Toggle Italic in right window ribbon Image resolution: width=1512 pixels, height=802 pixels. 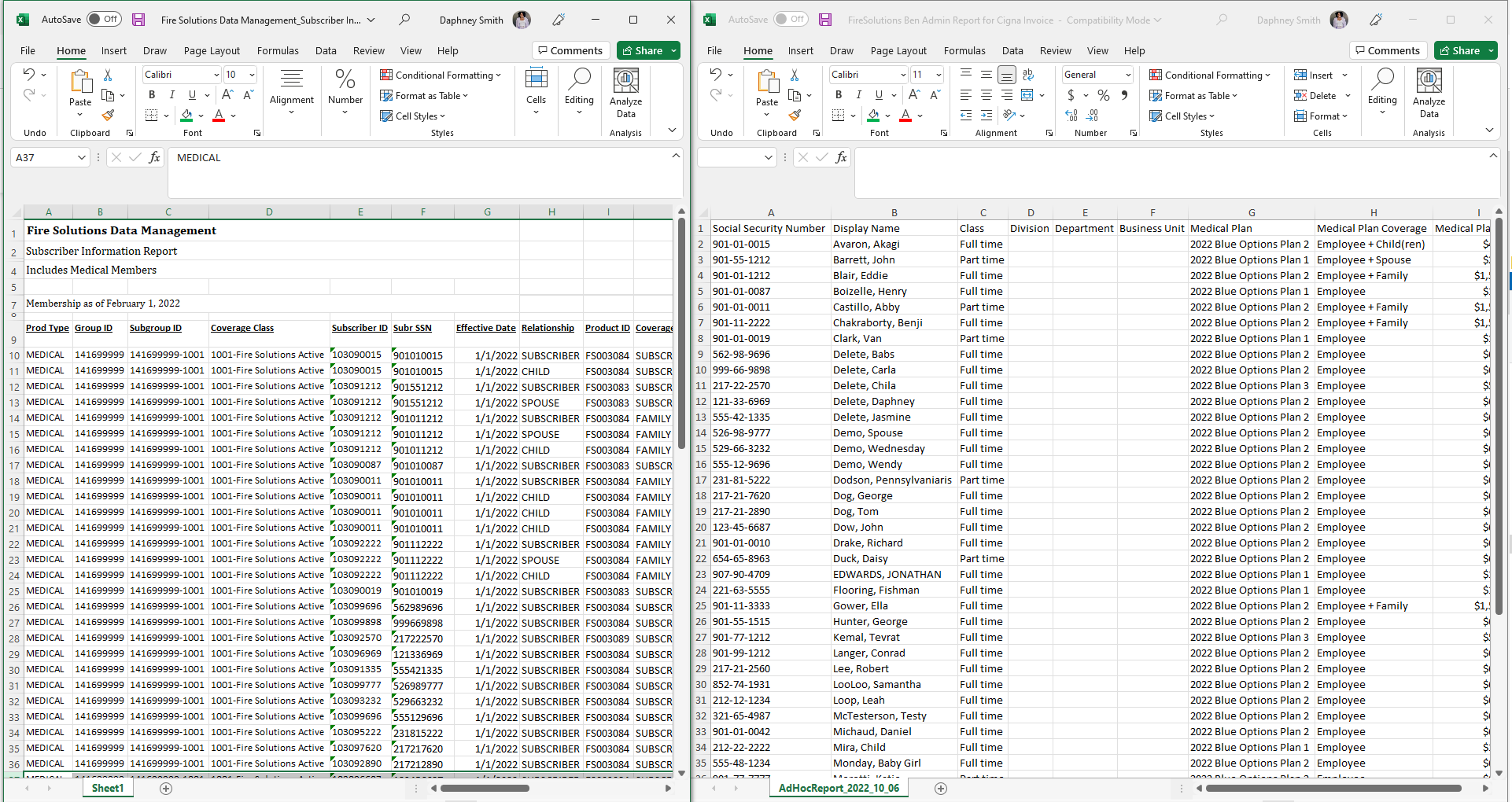pyautogui.click(x=858, y=95)
